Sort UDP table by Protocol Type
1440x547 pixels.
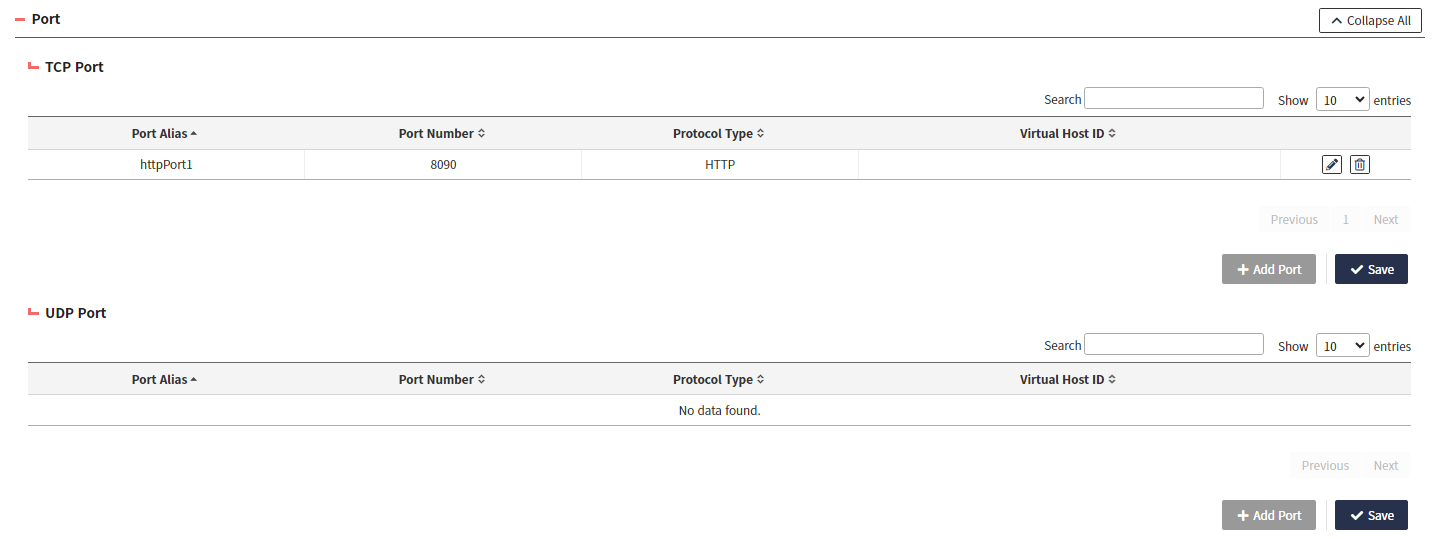tap(718, 380)
